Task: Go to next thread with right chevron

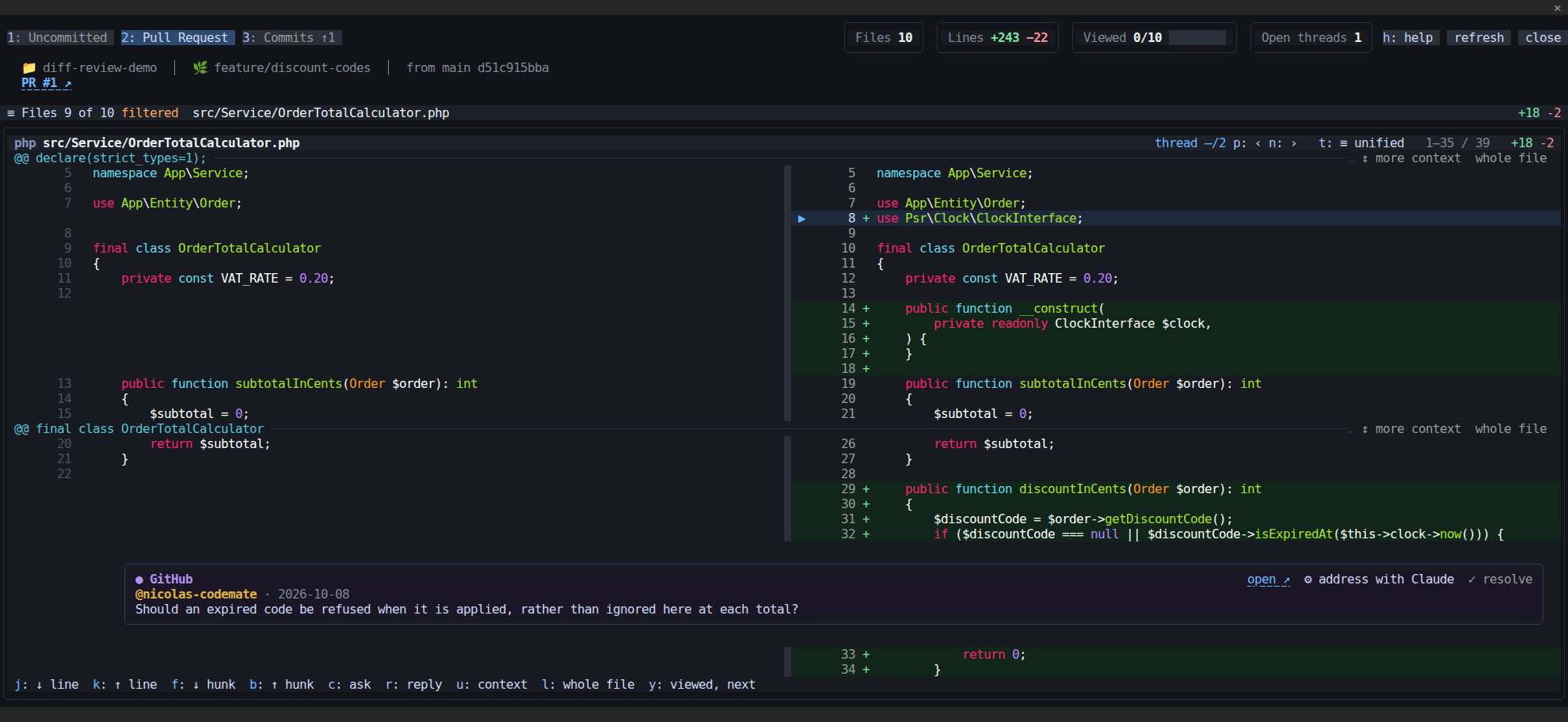Action: coord(1294,143)
